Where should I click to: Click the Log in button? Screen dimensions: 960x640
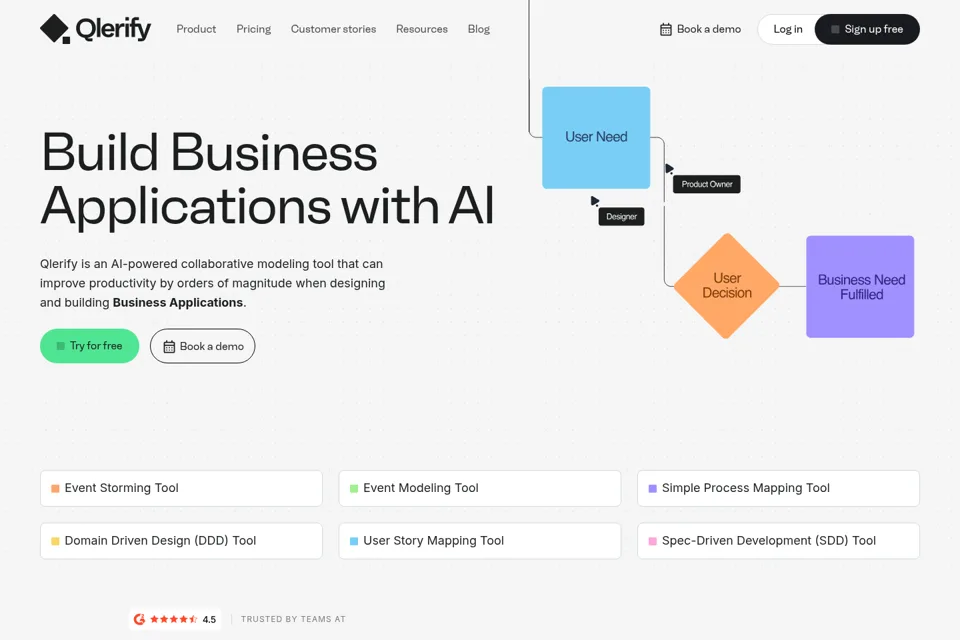click(787, 29)
